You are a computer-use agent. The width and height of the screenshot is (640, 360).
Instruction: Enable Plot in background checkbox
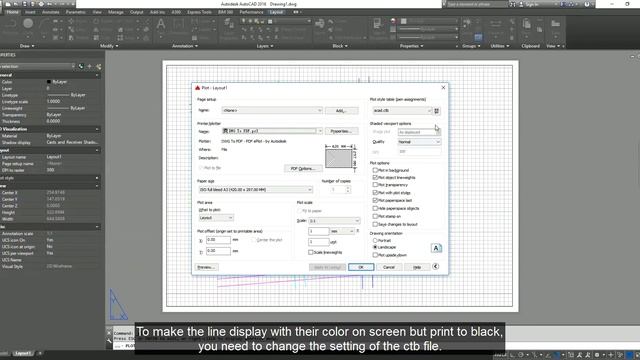pyautogui.click(x=375, y=170)
